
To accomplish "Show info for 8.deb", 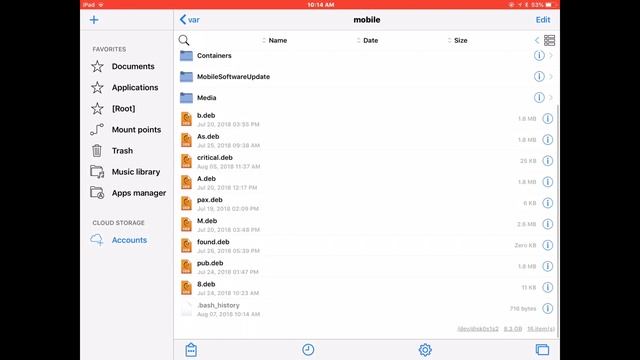I will (x=547, y=287).
